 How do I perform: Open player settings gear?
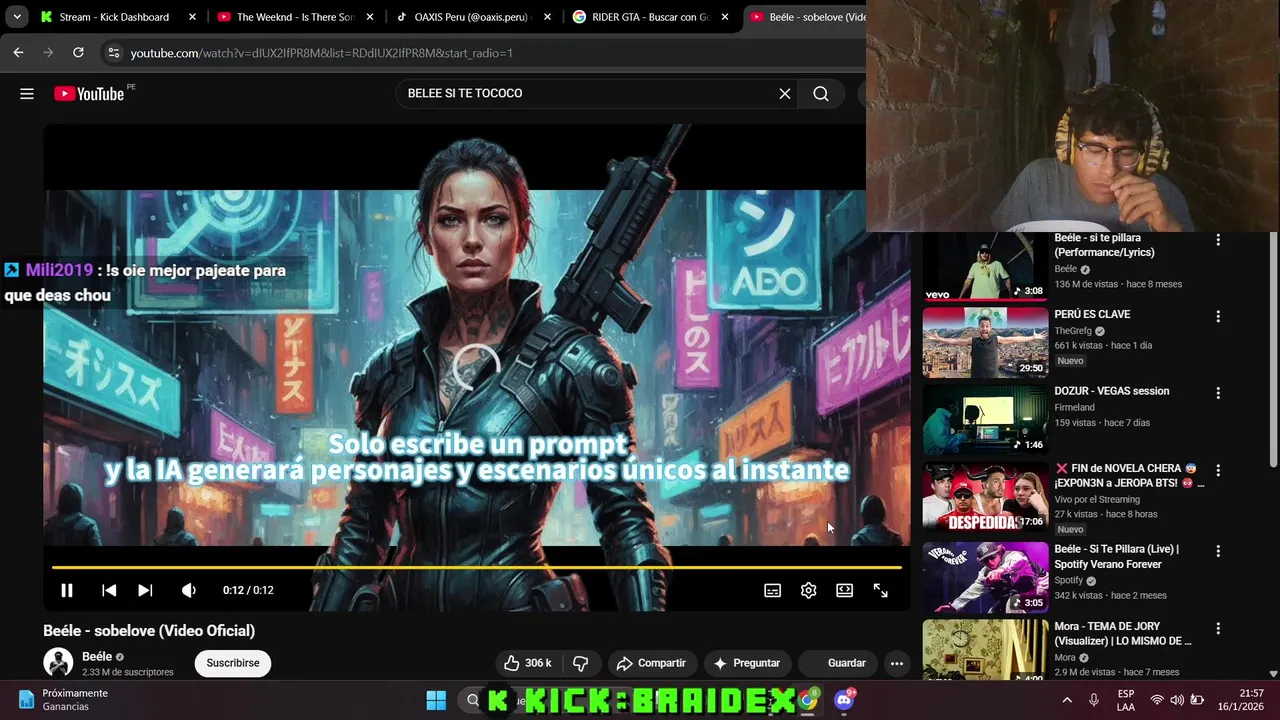(x=809, y=590)
